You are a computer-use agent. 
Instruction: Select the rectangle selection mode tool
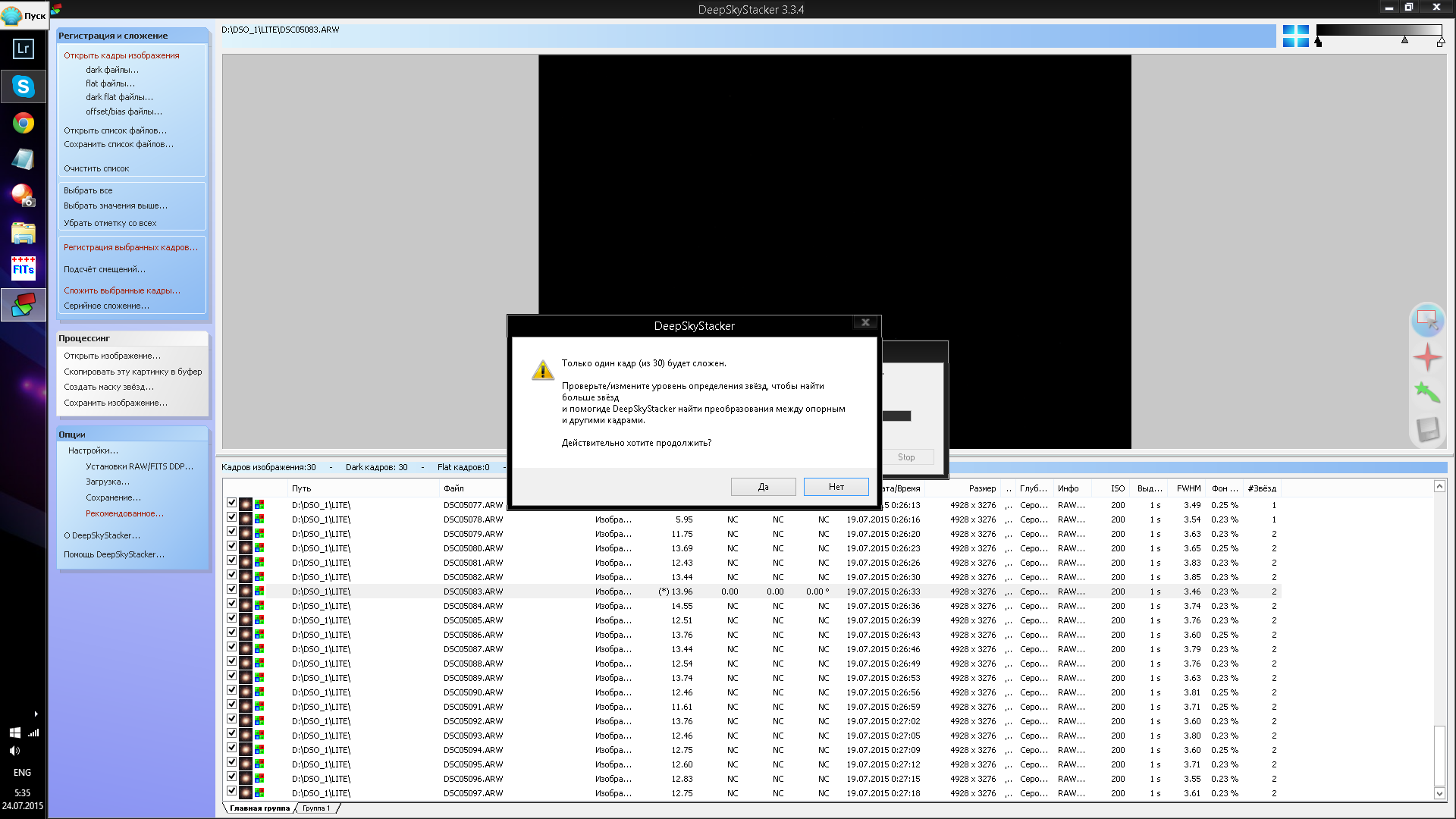coord(1426,319)
